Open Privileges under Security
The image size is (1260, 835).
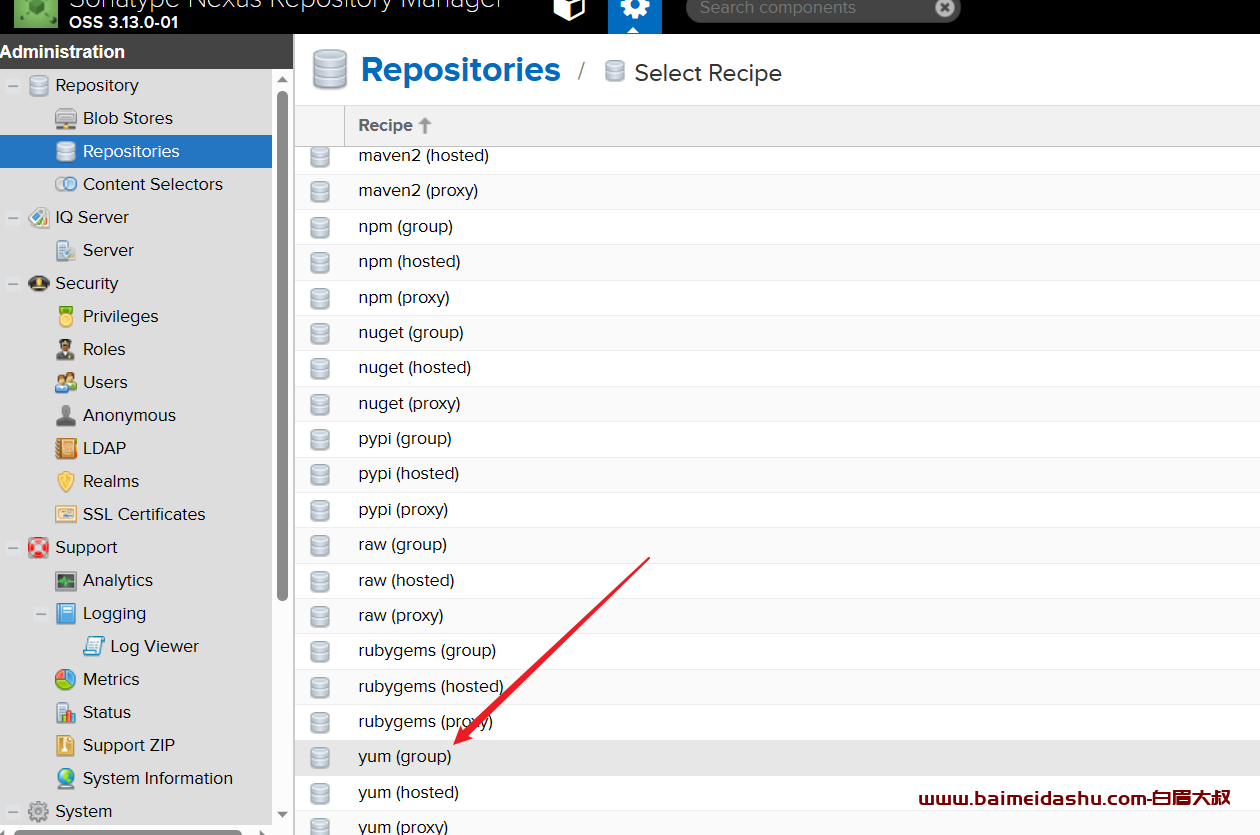120,316
